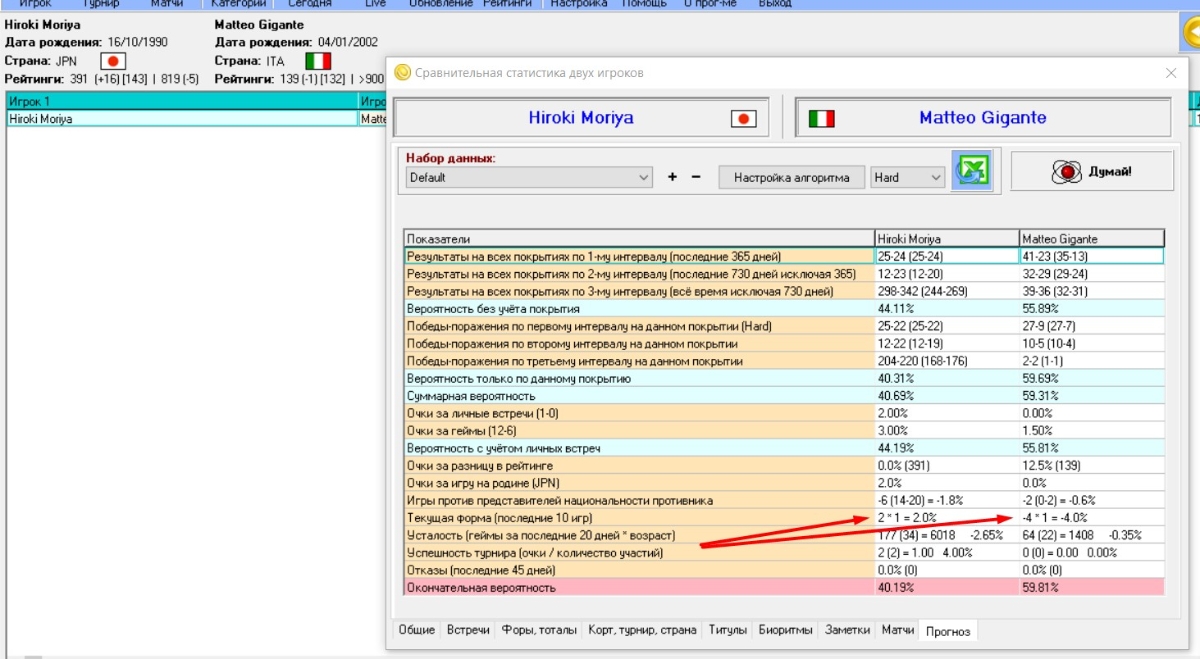Click the yellow back arrow icon

(1190, 32)
